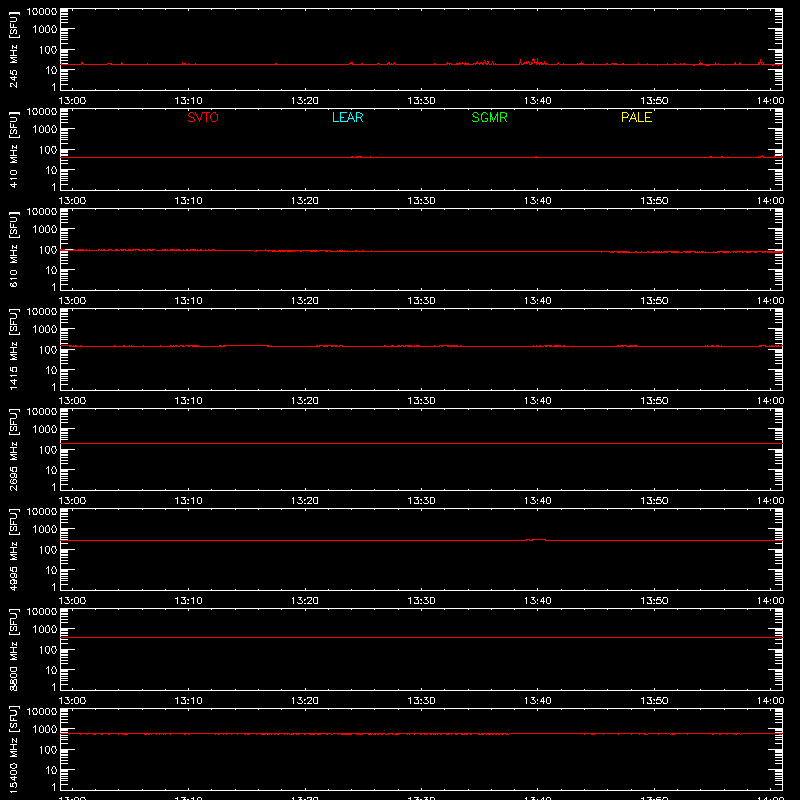Screen dimensions: 800x800
Task: Click 13:00 label under 4995 MHz panel
Action: tap(72, 601)
